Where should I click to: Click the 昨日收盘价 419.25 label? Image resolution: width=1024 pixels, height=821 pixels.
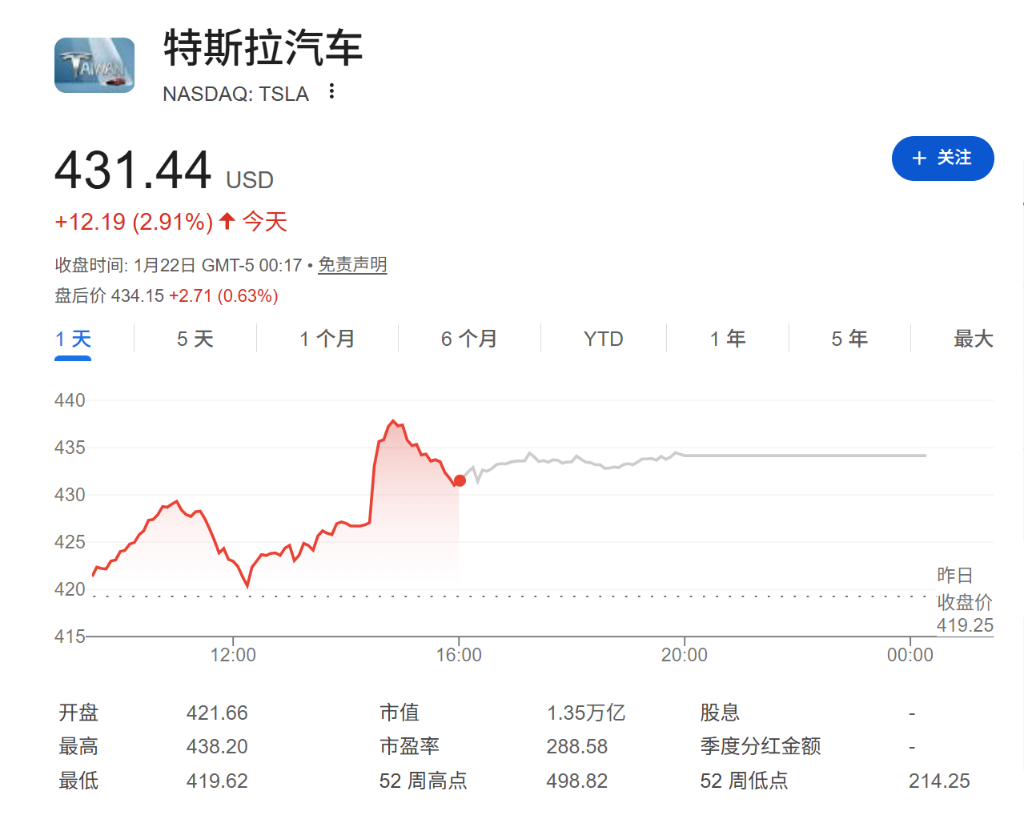pos(964,601)
